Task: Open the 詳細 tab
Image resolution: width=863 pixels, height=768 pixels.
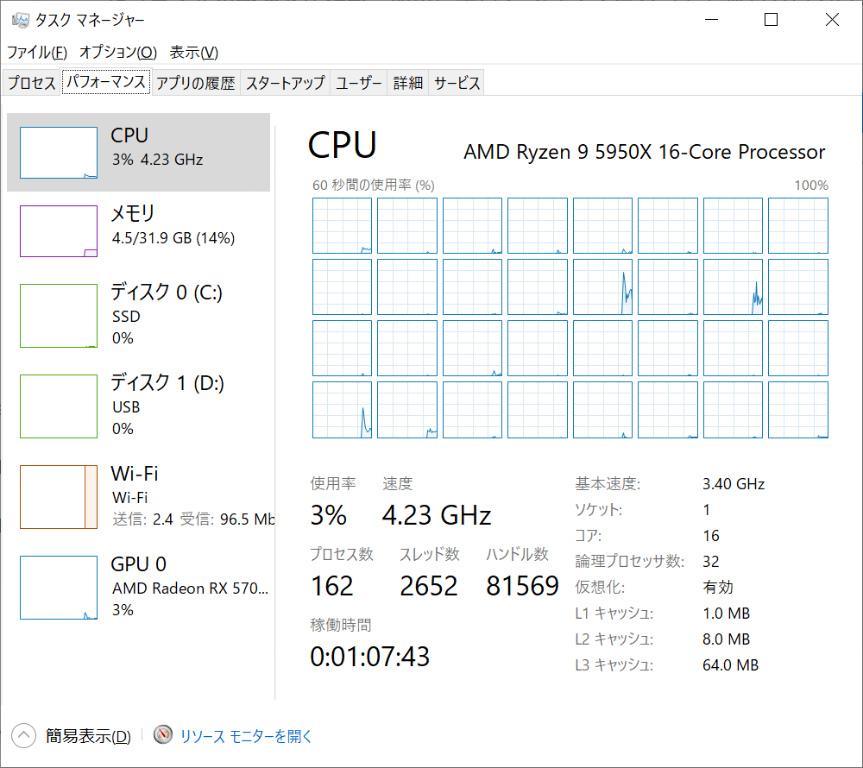Action: pyautogui.click(x=408, y=83)
